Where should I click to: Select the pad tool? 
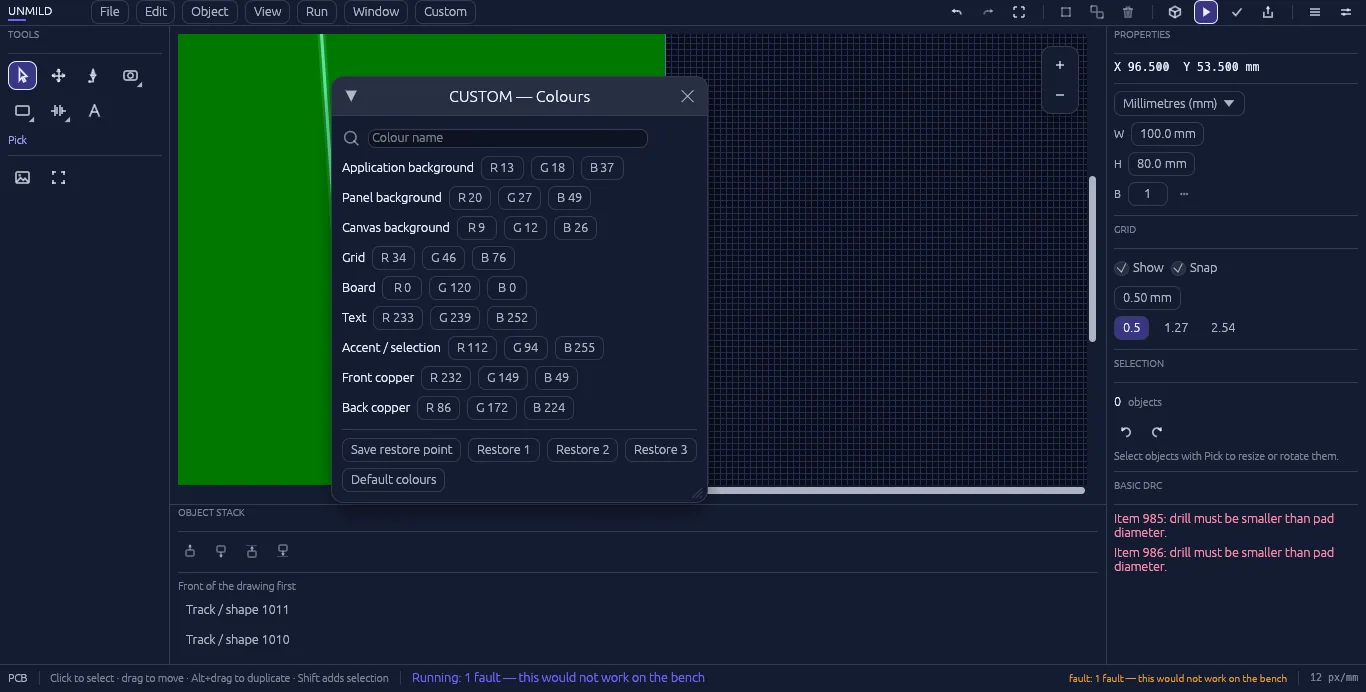tap(130, 76)
